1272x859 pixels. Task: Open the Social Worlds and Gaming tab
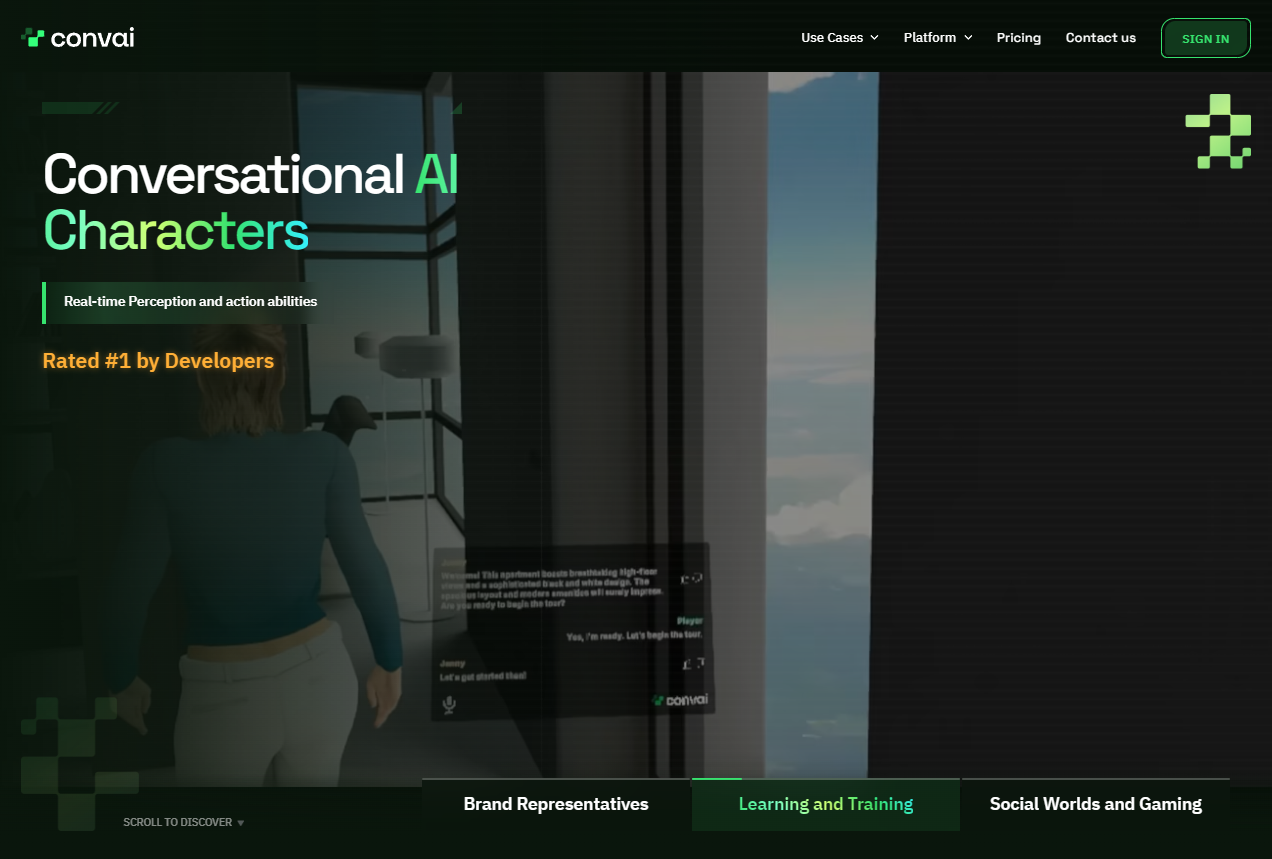[1095, 804]
